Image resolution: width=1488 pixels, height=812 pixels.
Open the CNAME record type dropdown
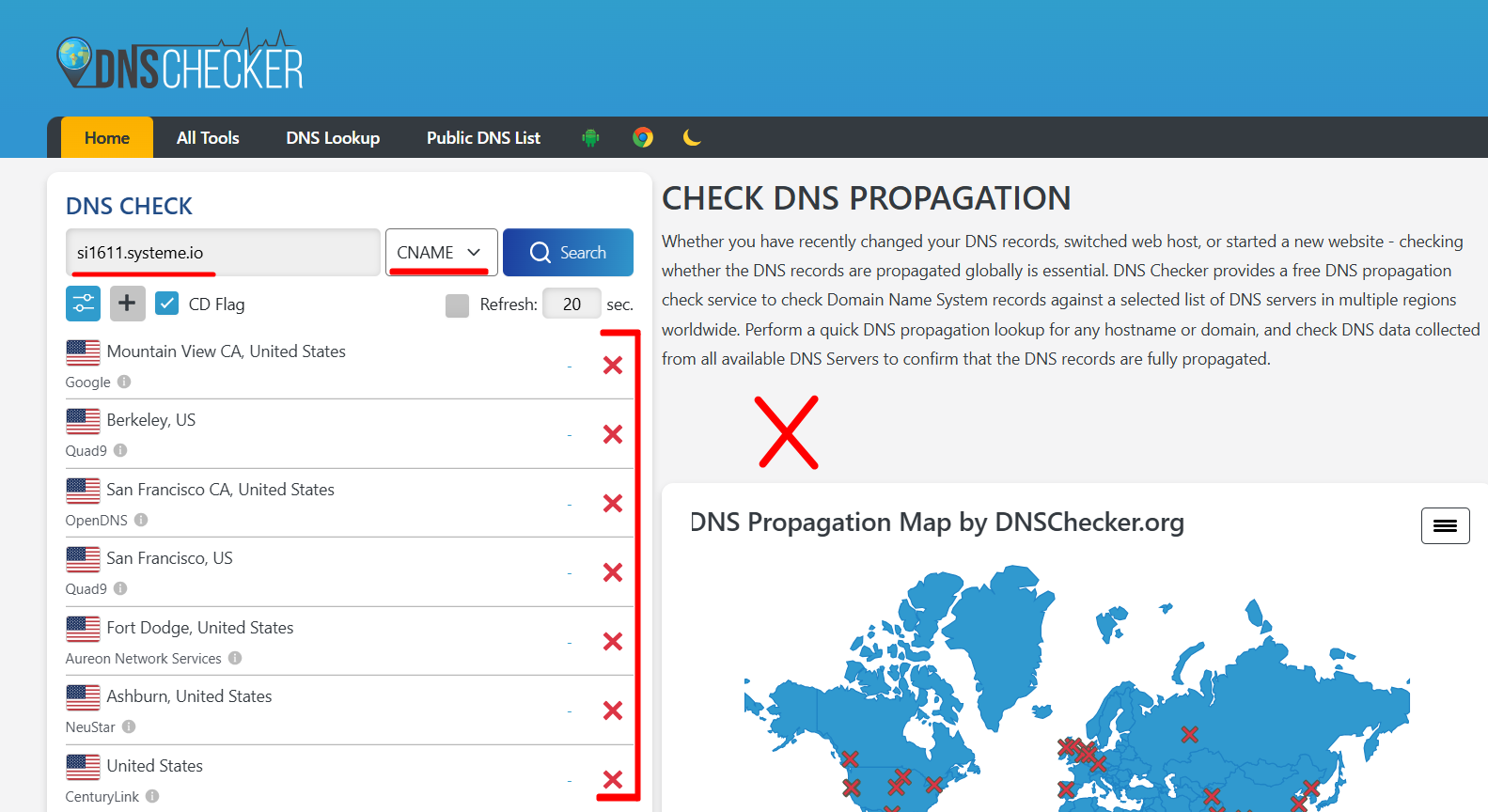pos(441,252)
